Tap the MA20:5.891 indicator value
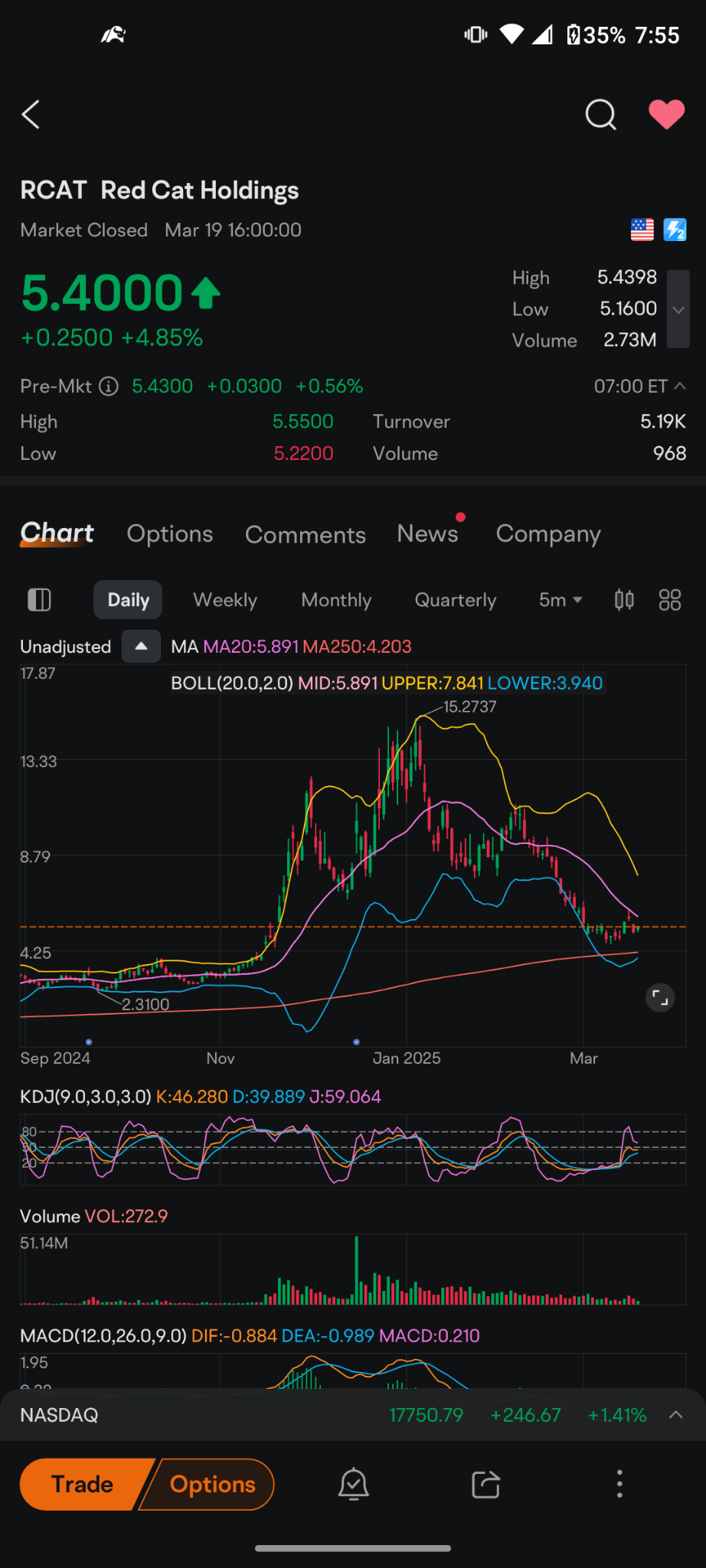This screenshot has width=706, height=1568. [250, 647]
